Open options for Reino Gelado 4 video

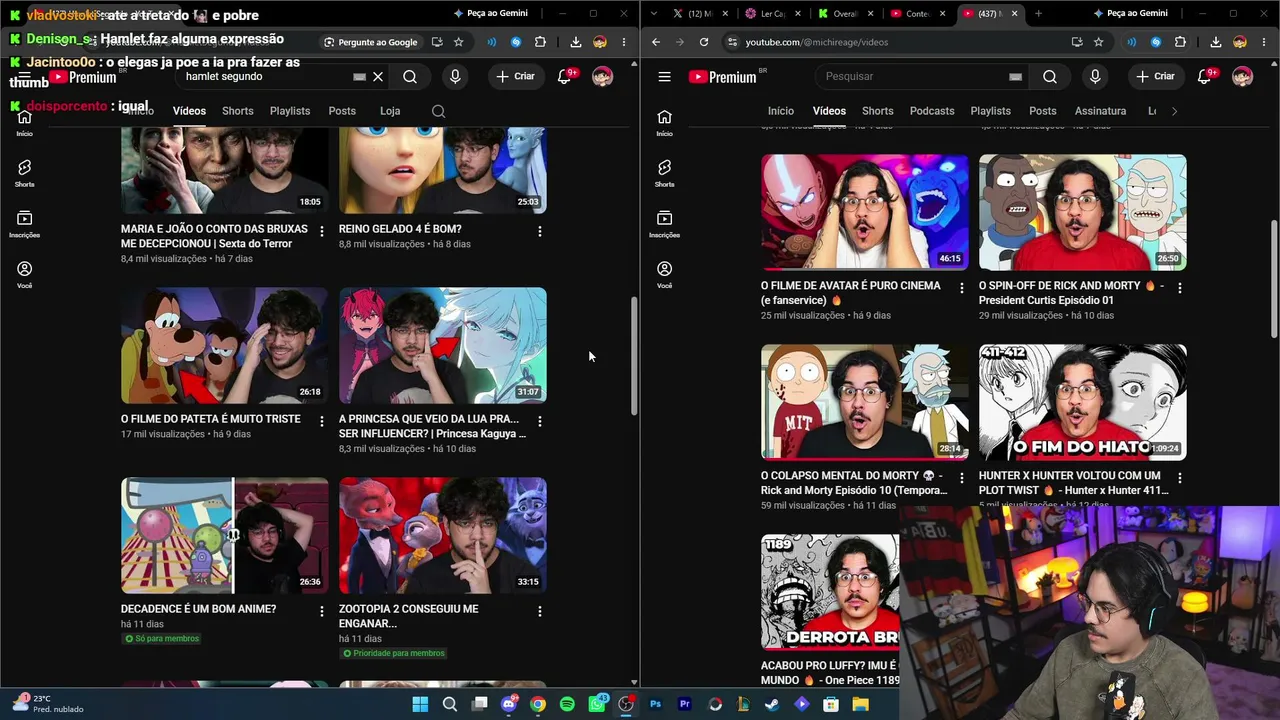540,231
